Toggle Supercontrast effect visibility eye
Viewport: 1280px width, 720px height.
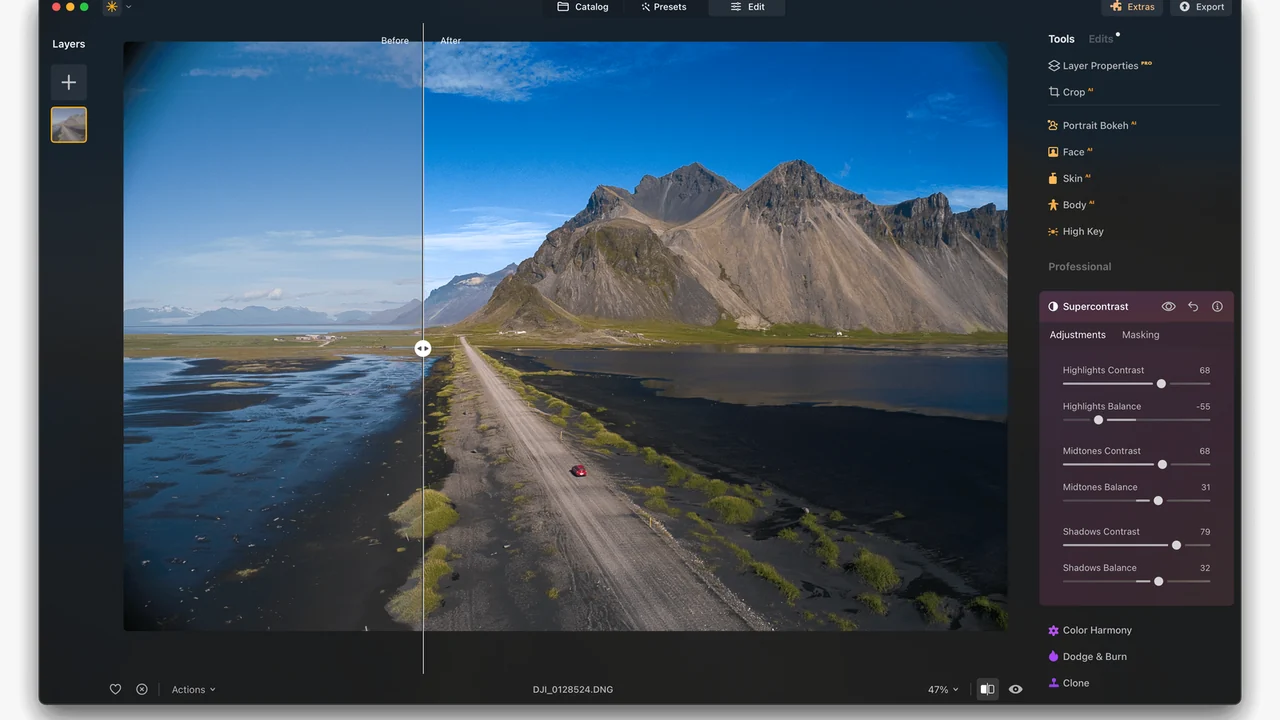pyautogui.click(x=1168, y=307)
